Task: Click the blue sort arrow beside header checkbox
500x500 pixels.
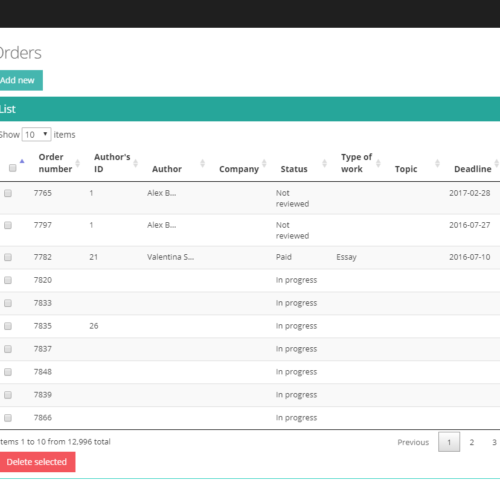Action: pyautogui.click(x=22, y=161)
